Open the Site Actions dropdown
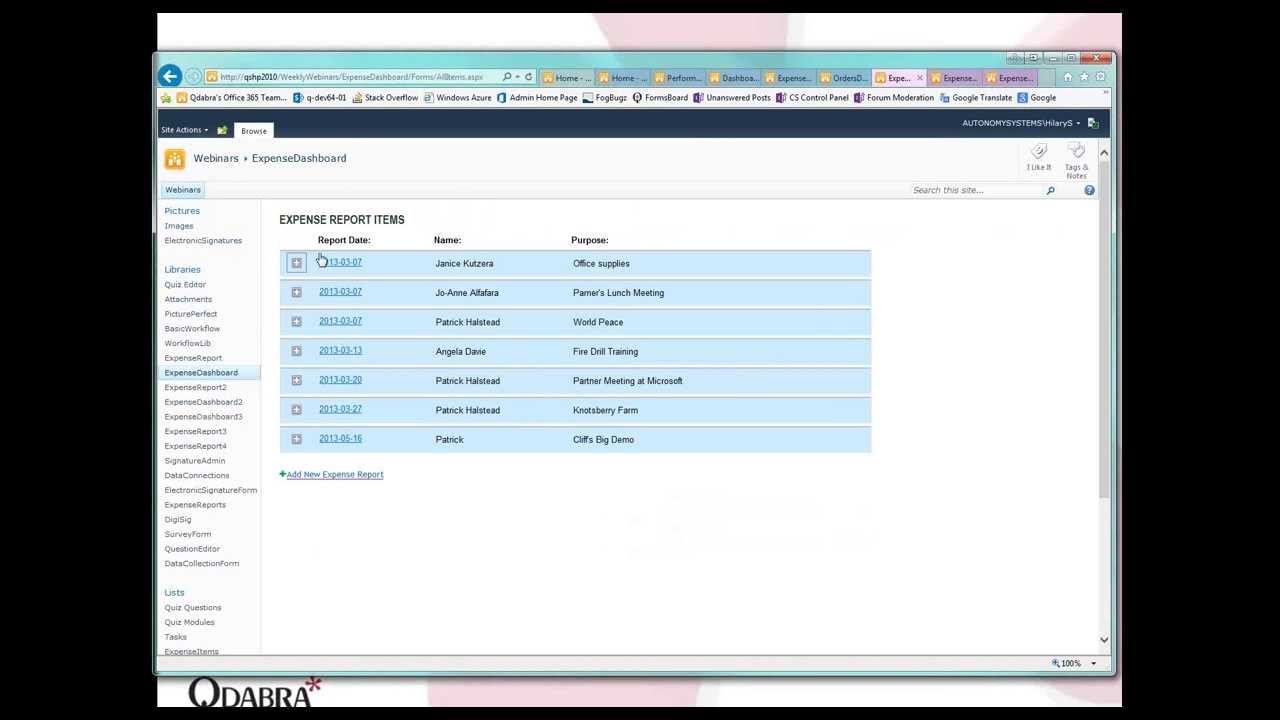This screenshot has height=720, width=1280. click(x=185, y=130)
